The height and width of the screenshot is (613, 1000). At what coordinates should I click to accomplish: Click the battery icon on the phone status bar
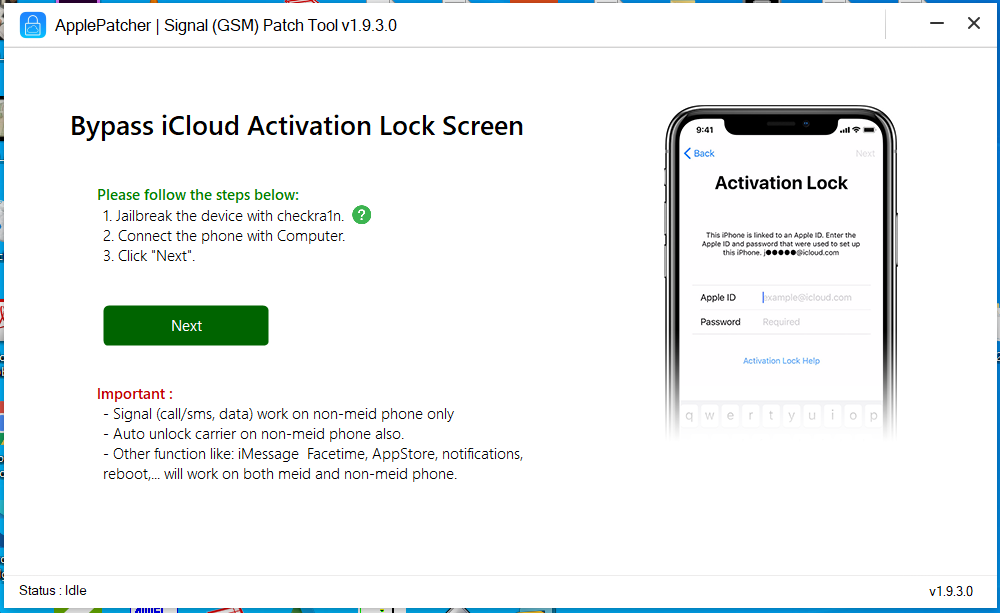[x=868, y=129]
